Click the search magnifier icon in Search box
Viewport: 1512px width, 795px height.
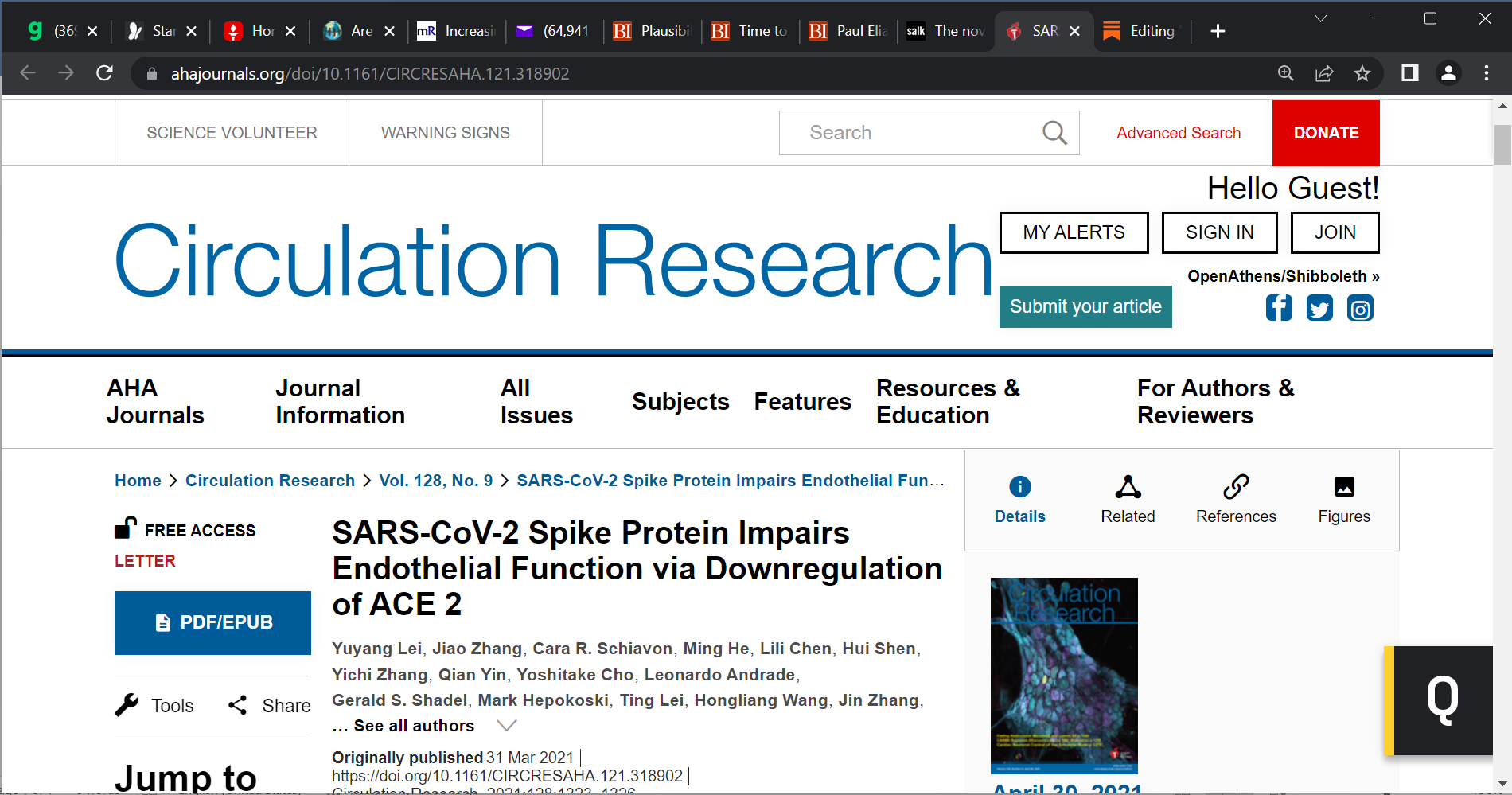1054,133
